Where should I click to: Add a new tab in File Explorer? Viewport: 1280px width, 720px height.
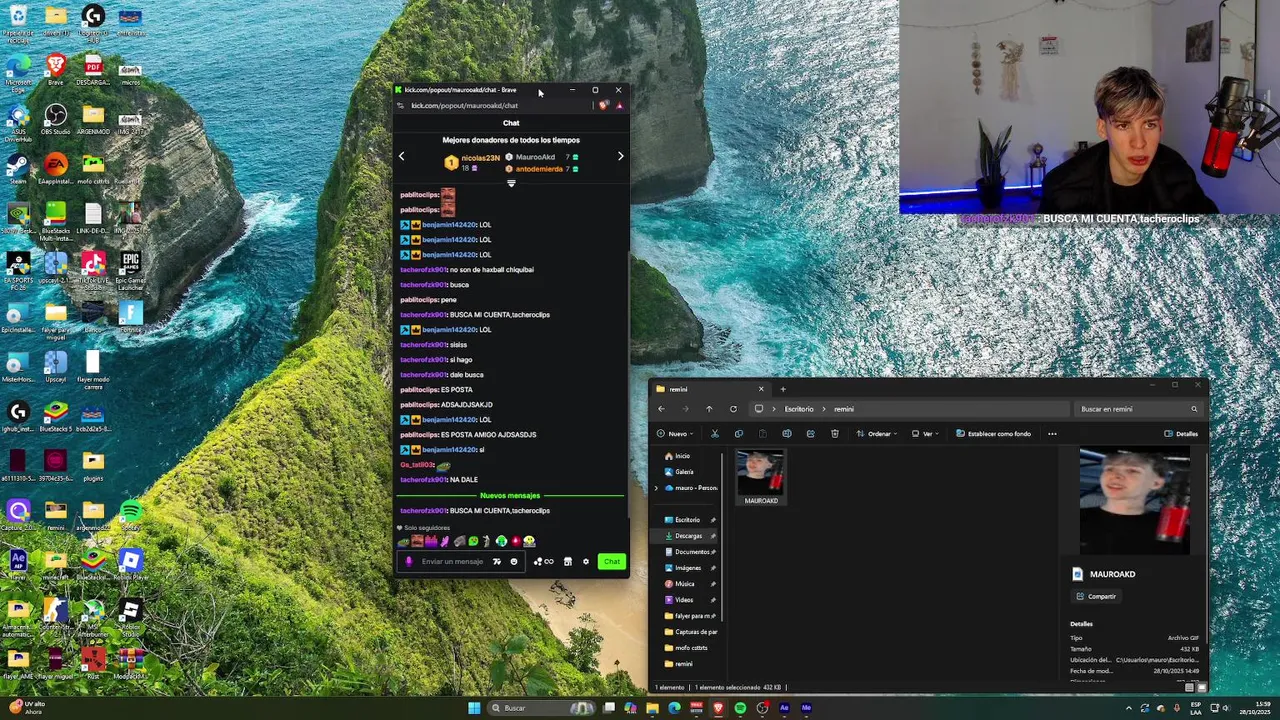783,389
